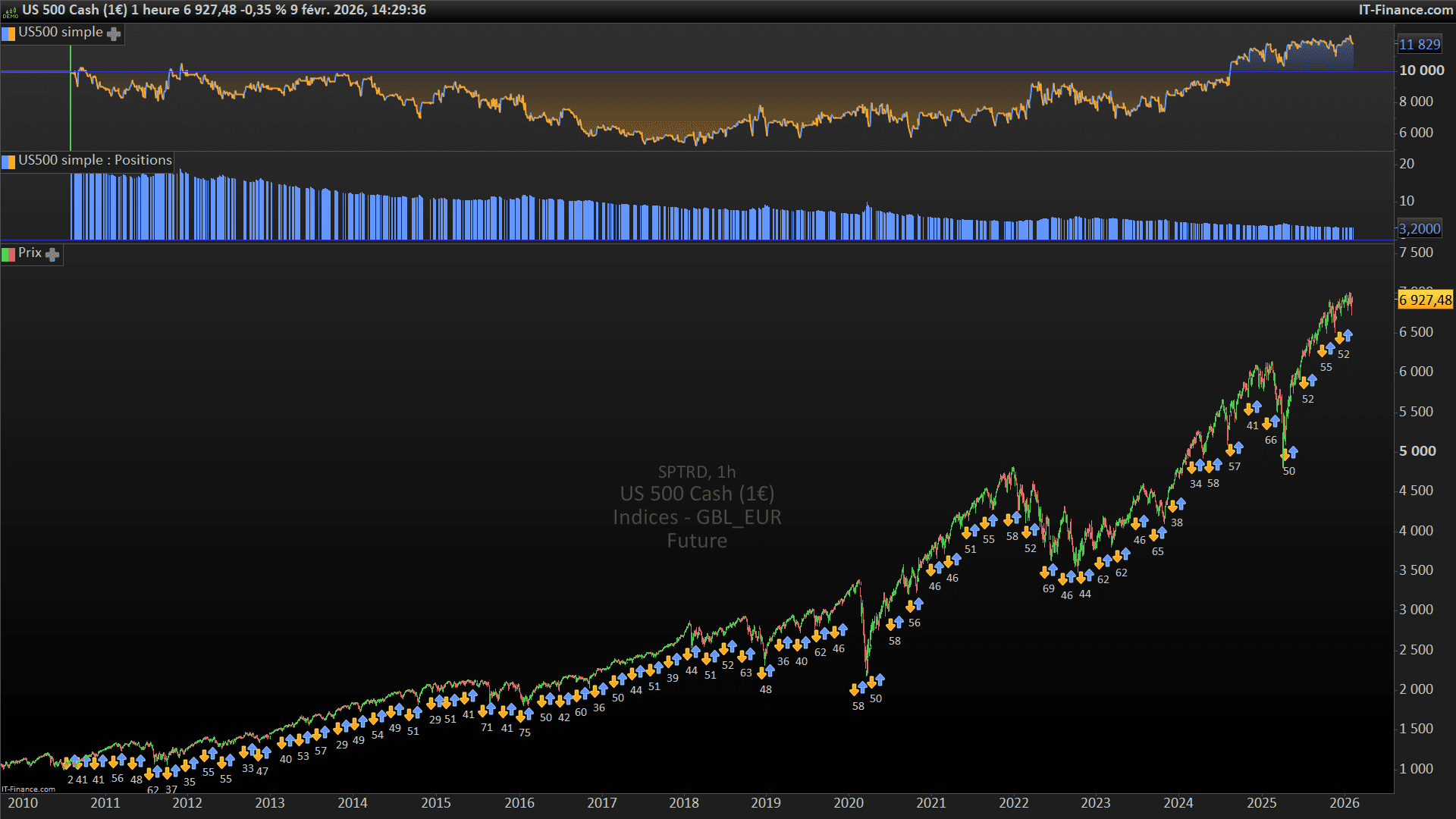Screen dimensions: 1456x819
Task: Select the US500 simple panel label
Action: click(60, 33)
